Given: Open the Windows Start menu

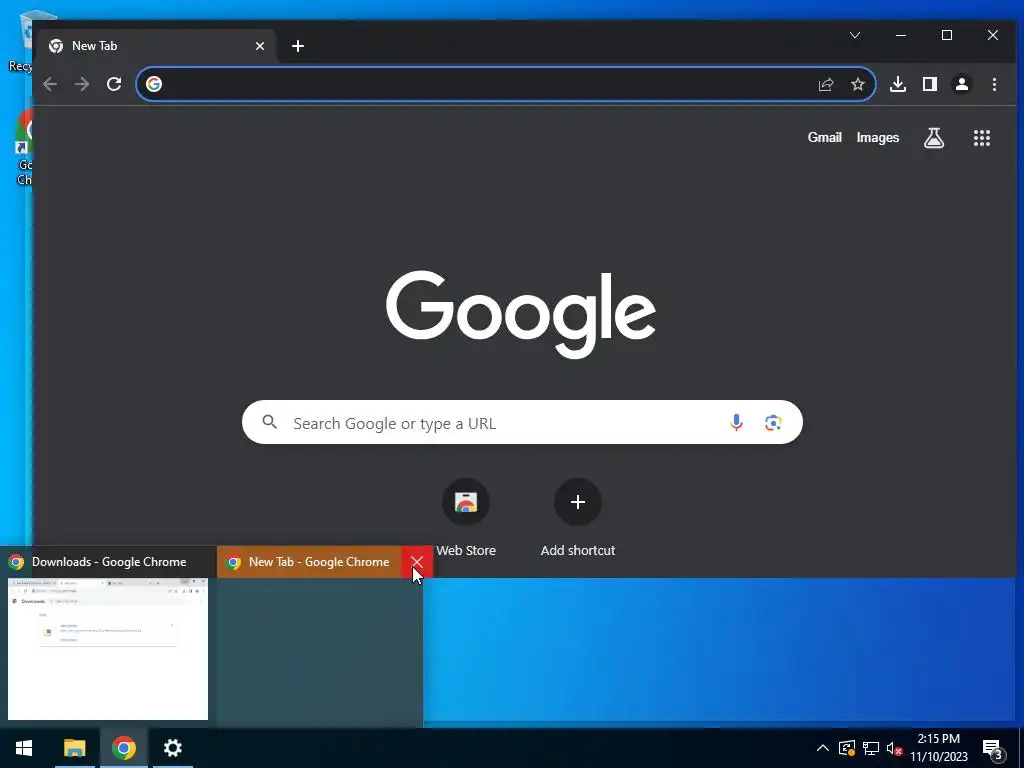Looking at the screenshot, I should pos(24,748).
